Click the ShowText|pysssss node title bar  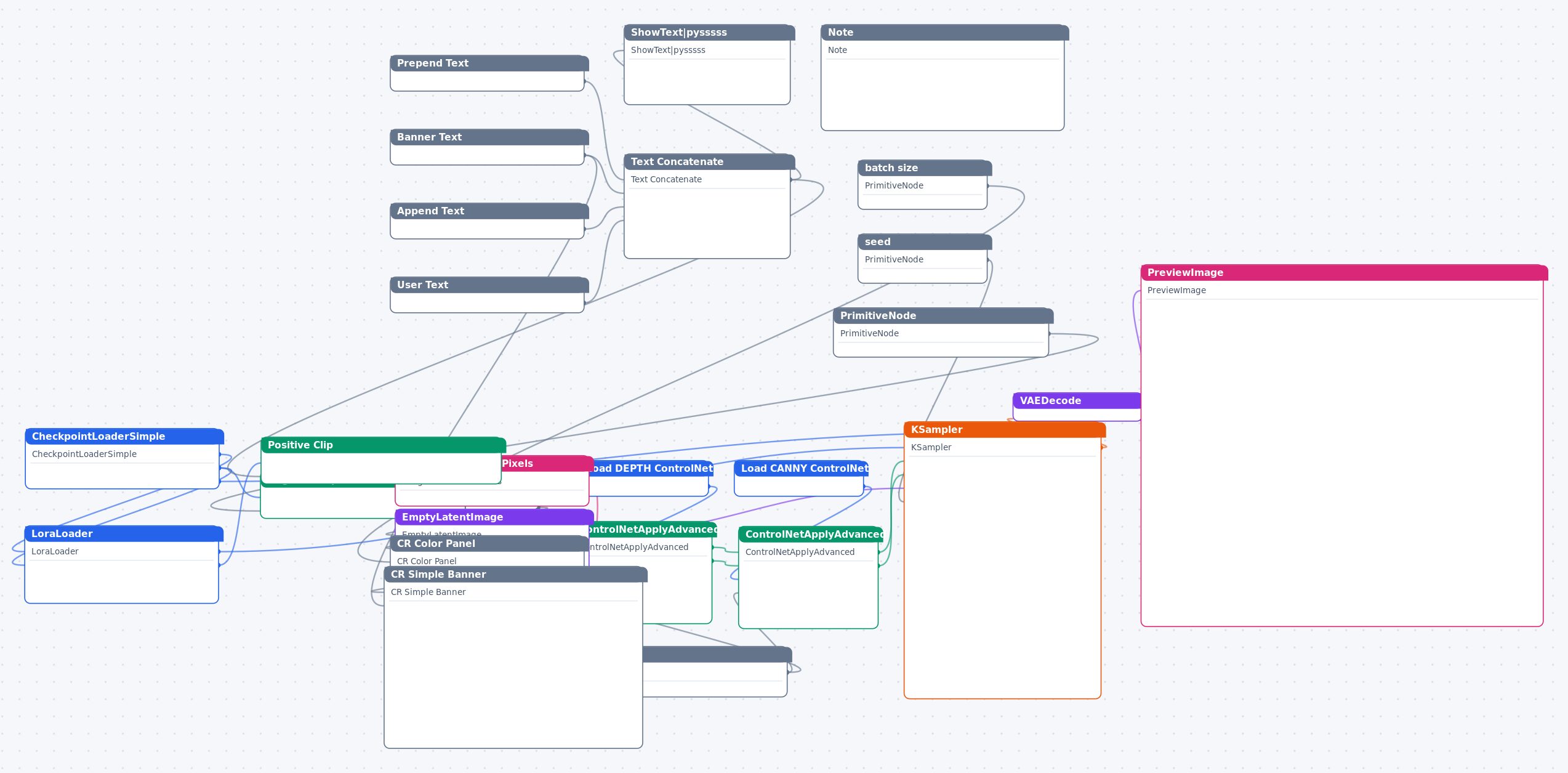pyautogui.click(x=709, y=33)
